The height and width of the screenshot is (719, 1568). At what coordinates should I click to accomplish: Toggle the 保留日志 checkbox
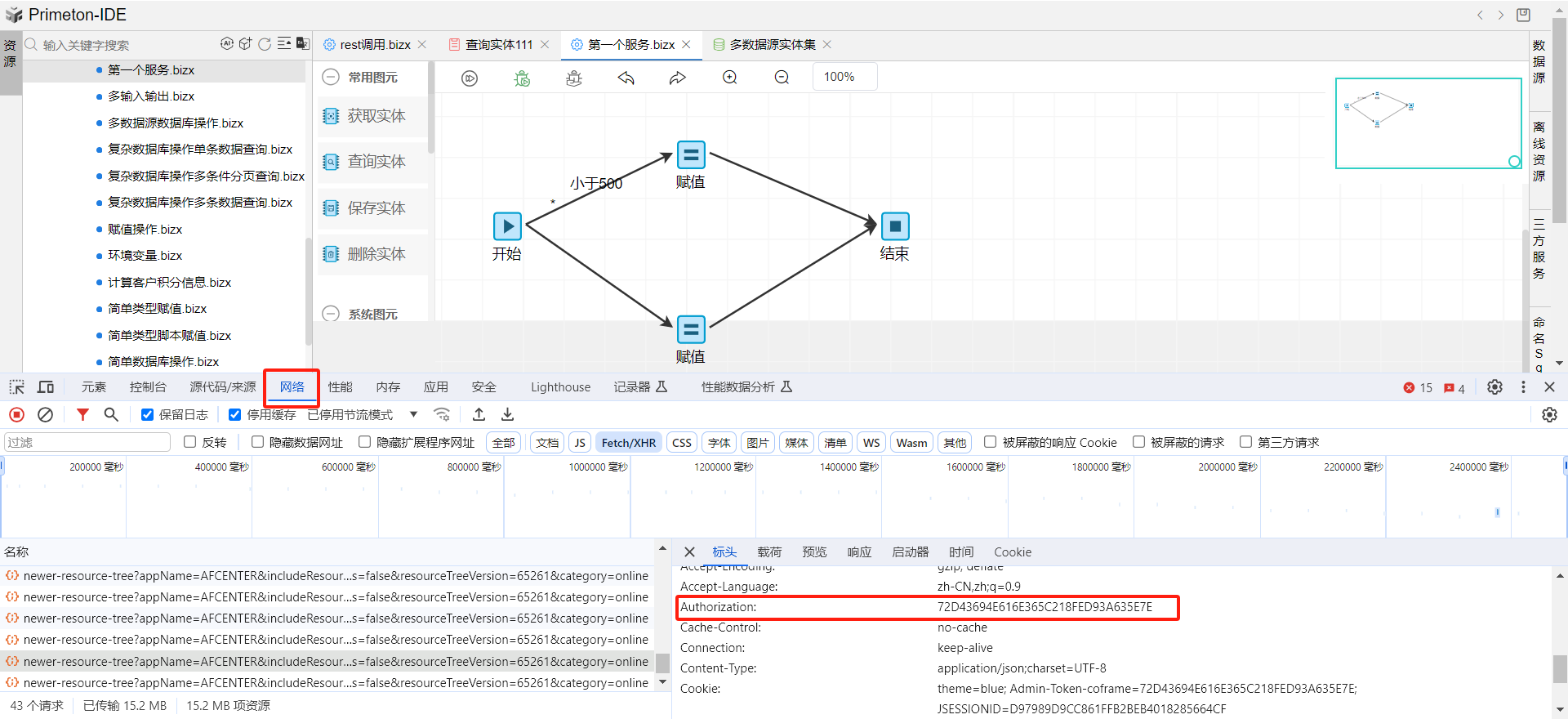point(148,415)
